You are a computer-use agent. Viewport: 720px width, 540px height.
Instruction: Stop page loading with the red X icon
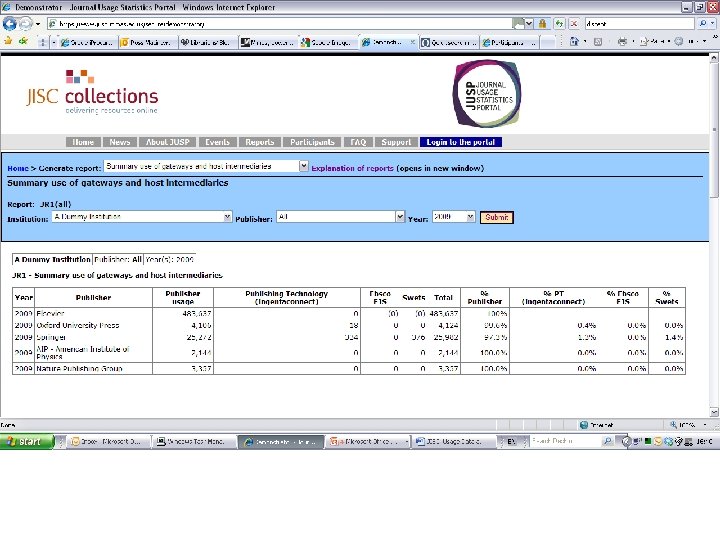pyautogui.click(x=574, y=23)
